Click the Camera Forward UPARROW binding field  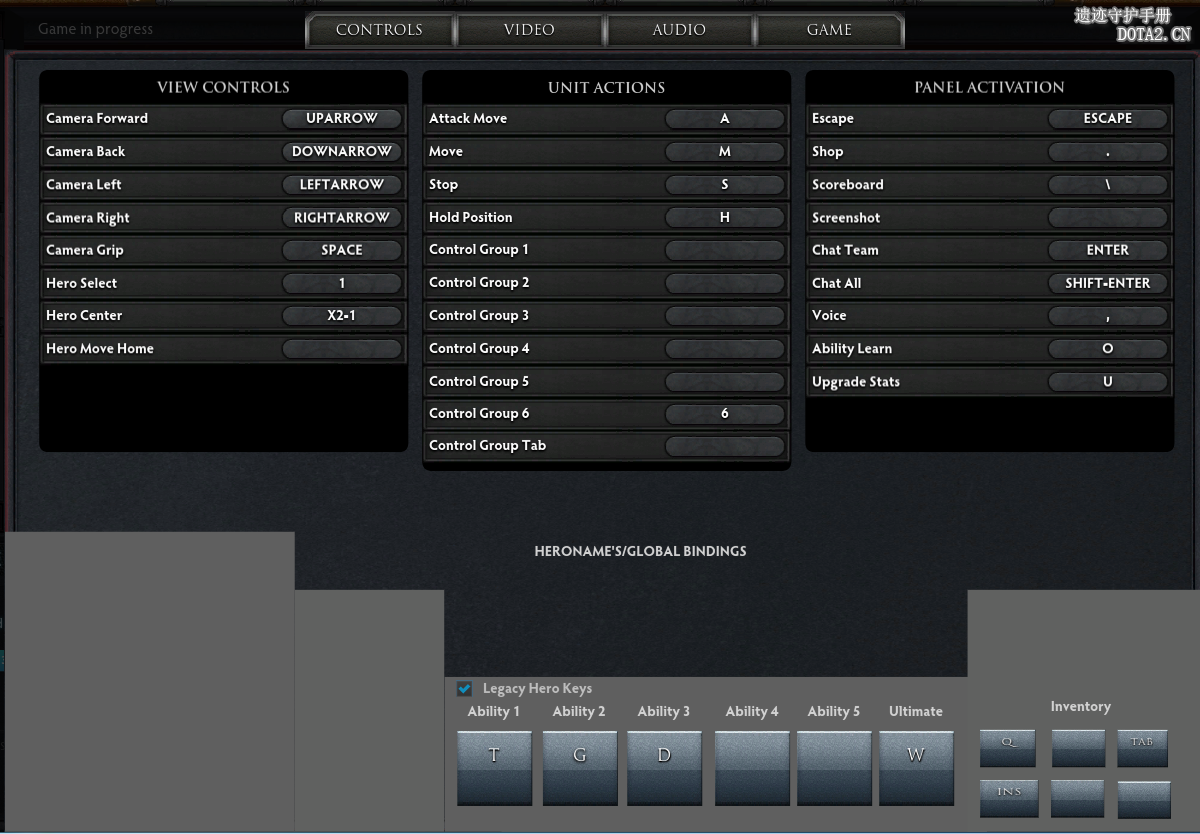coord(342,118)
